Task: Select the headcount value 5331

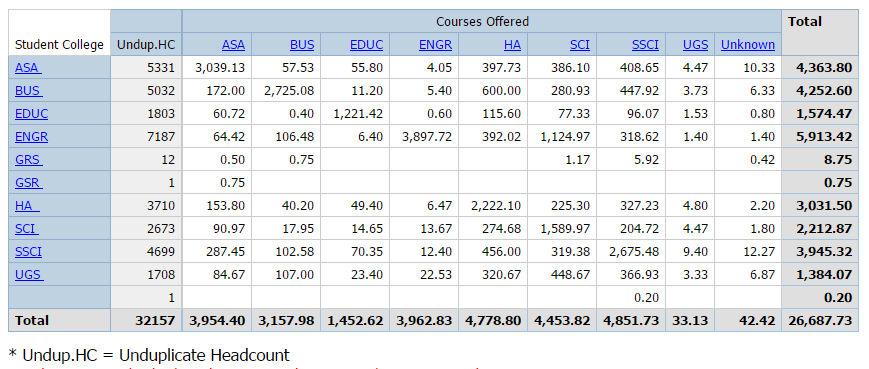Action: (x=161, y=68)
